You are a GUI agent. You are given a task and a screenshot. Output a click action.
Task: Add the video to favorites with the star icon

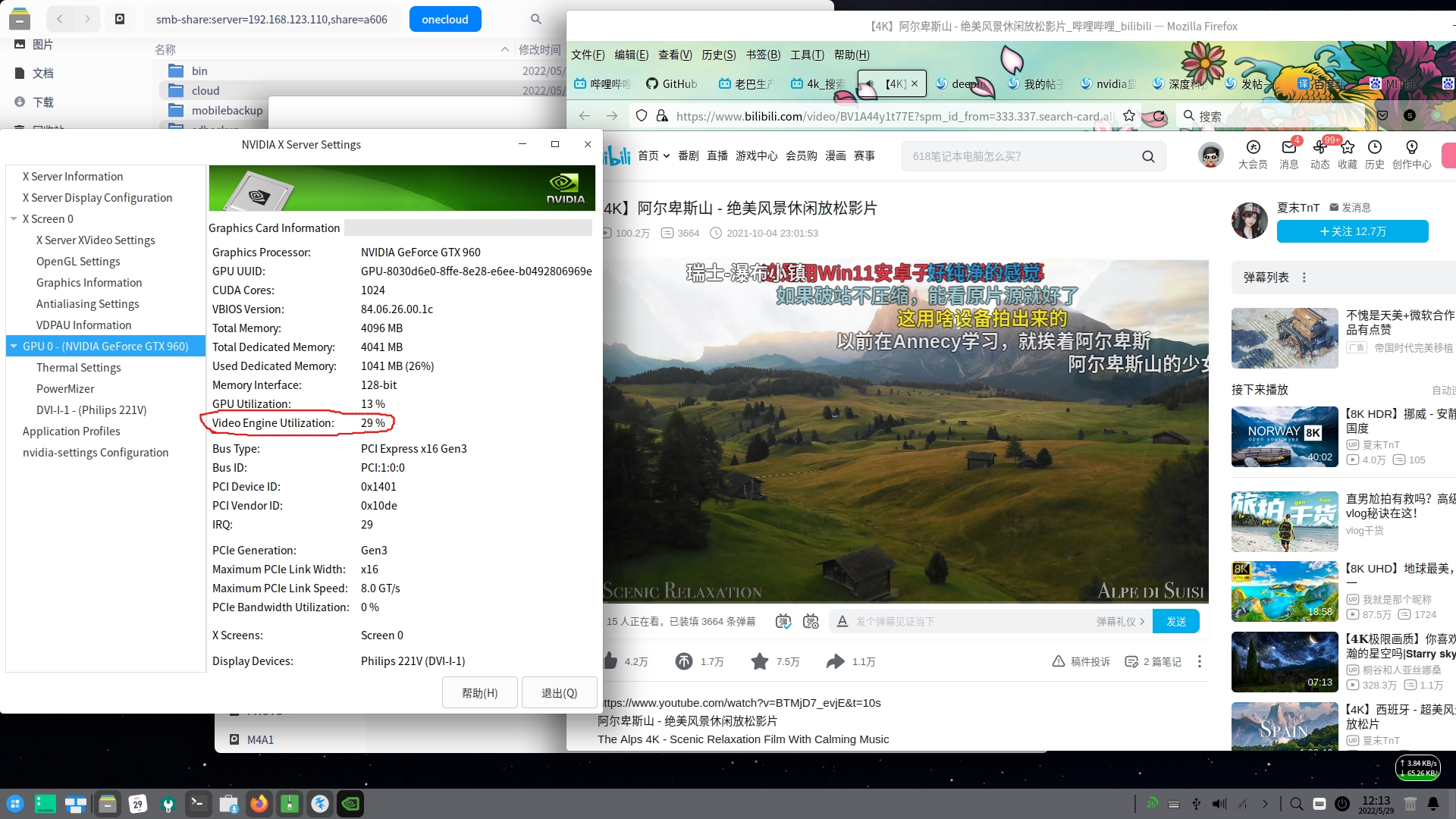pos(759,661)
